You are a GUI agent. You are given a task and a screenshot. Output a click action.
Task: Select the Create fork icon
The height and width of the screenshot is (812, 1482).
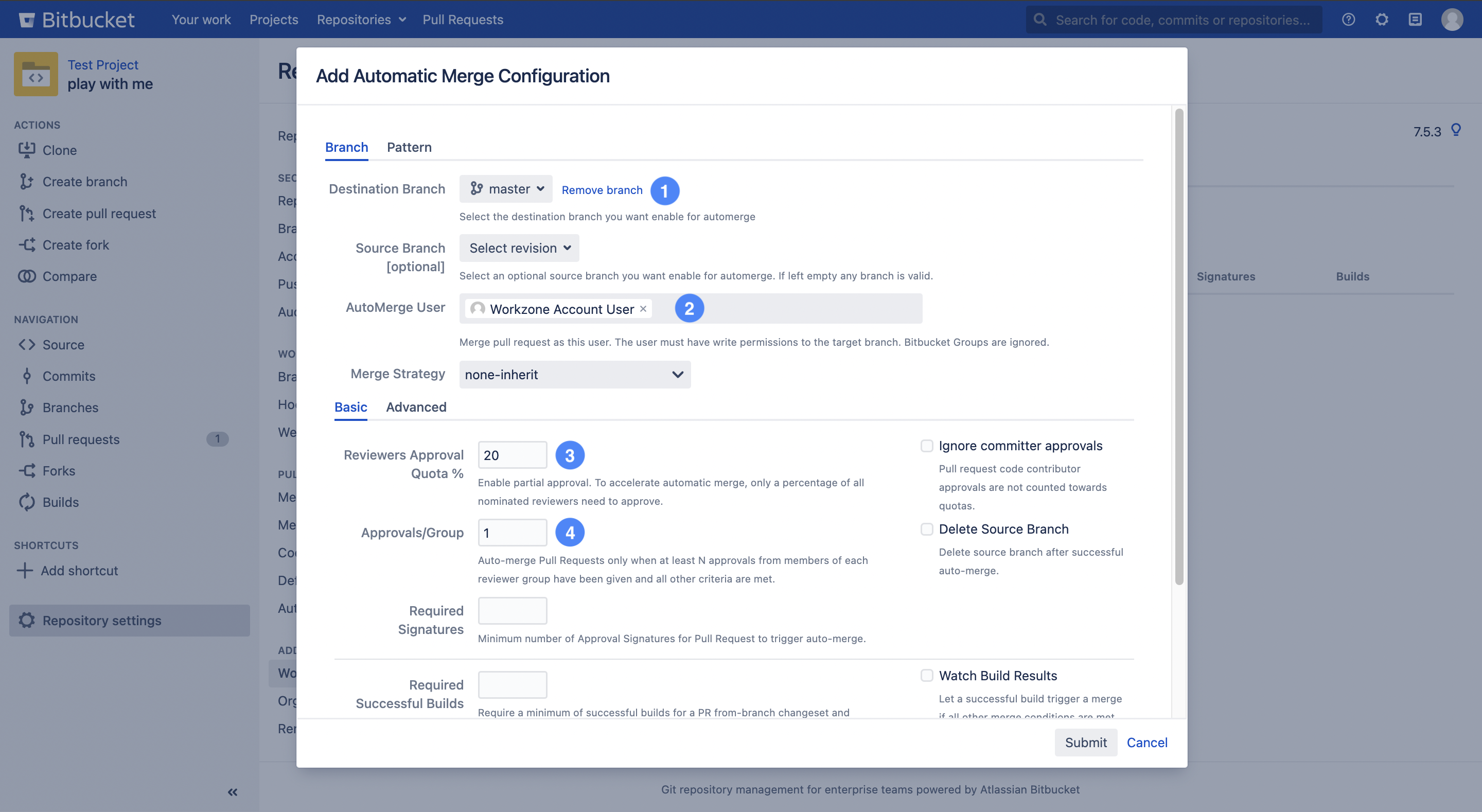26,244
